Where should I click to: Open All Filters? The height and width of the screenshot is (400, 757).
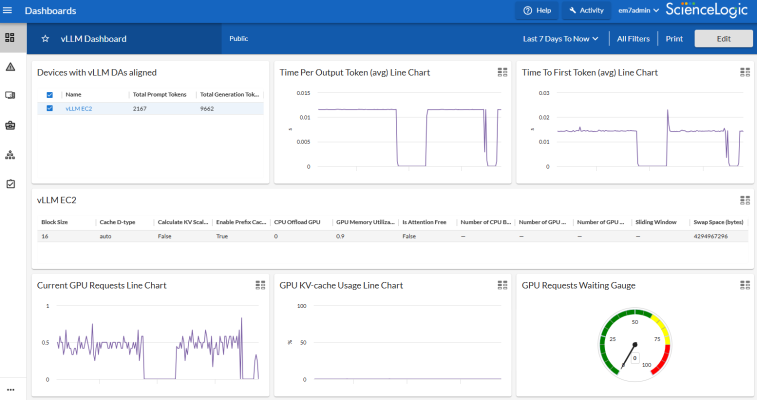click(x=633, y=39)
